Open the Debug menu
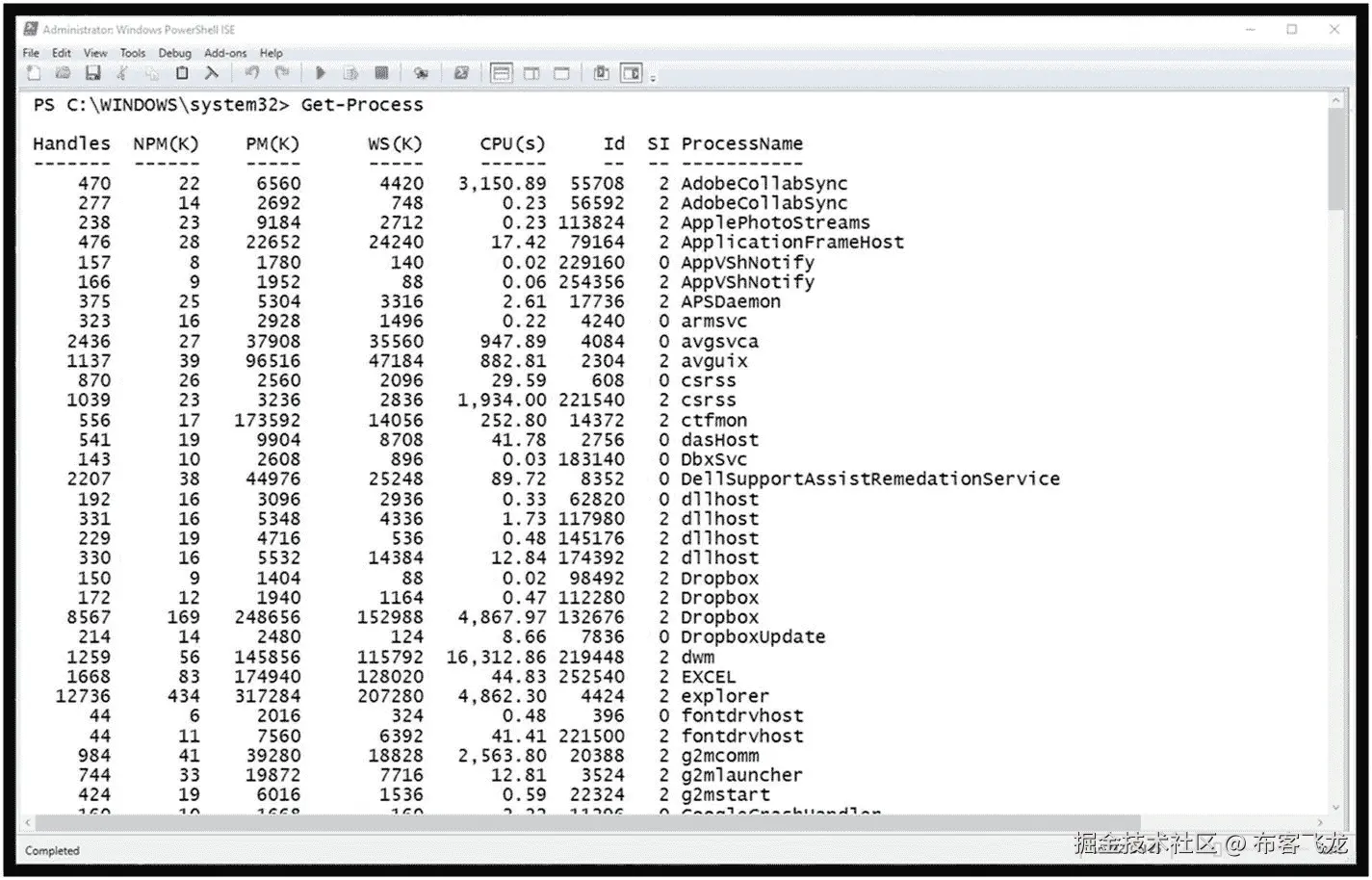 174,53
